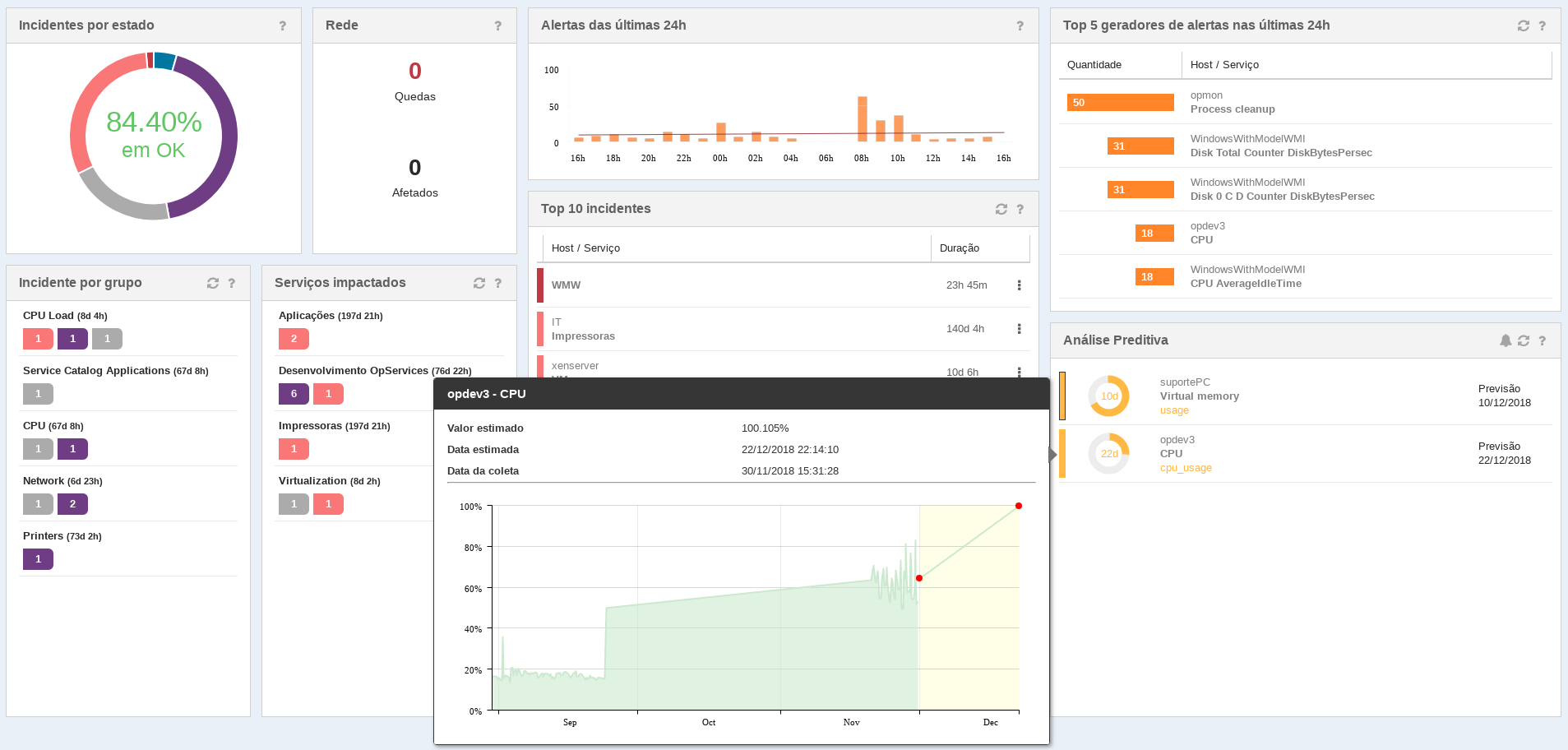1568x750 pixels.
Task: Open the options menu for IT Impressoras incident
Action: 1020,329
